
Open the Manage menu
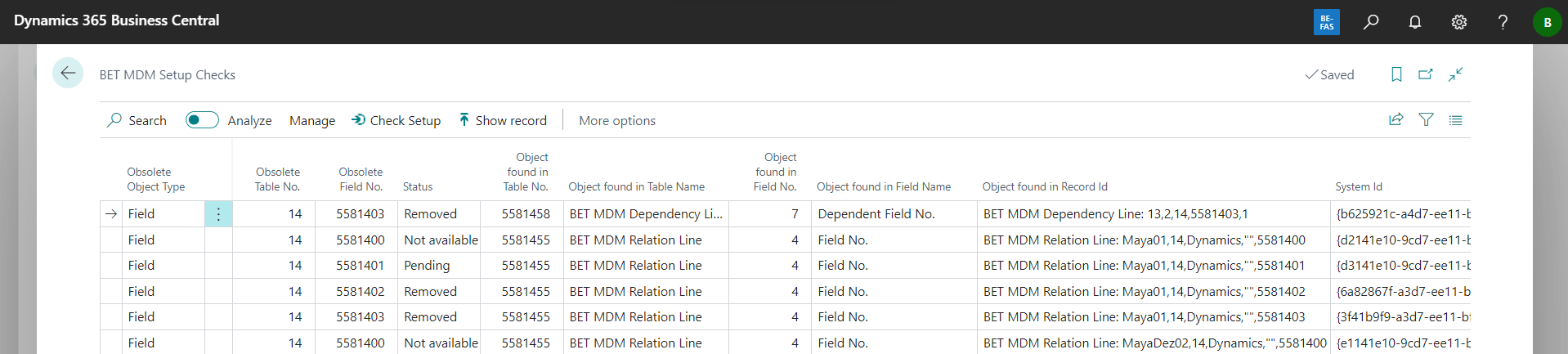[312, 120]
